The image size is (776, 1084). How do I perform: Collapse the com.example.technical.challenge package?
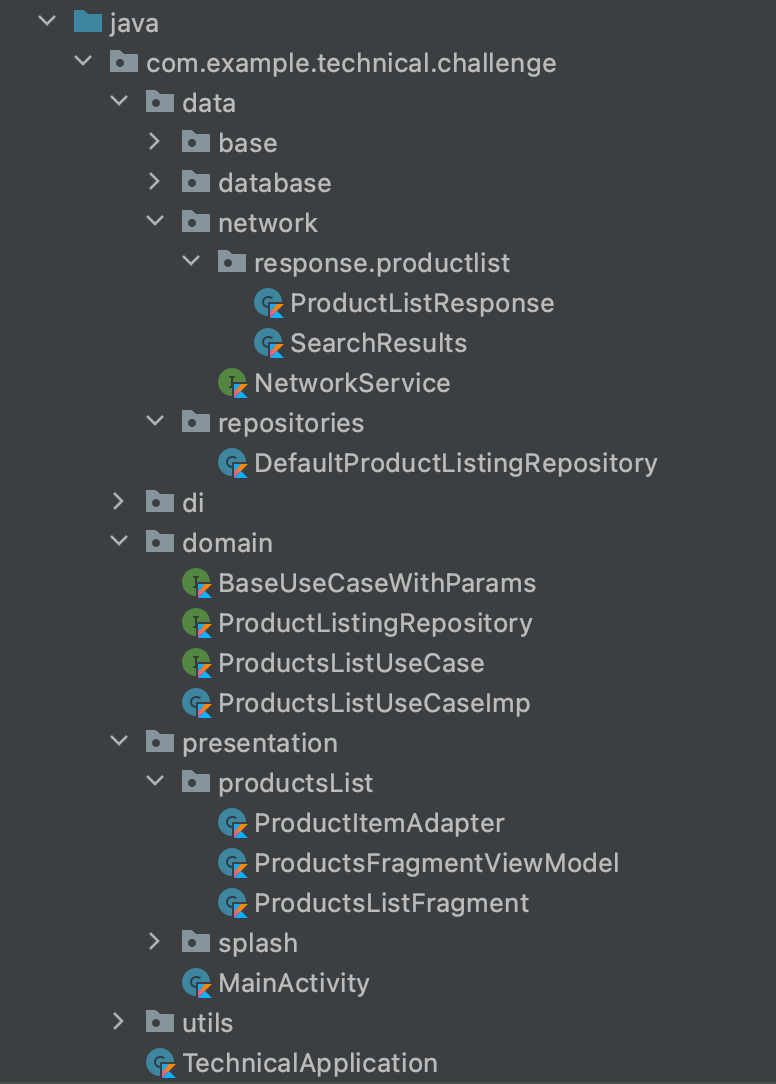(83, 61)
